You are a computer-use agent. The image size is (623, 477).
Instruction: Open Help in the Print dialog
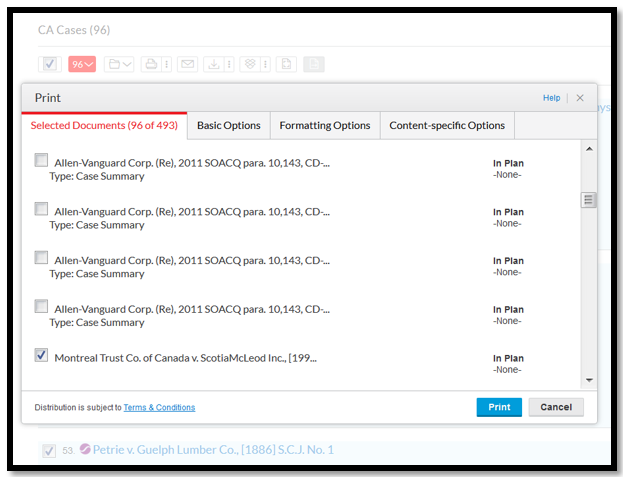click(551, 98)
